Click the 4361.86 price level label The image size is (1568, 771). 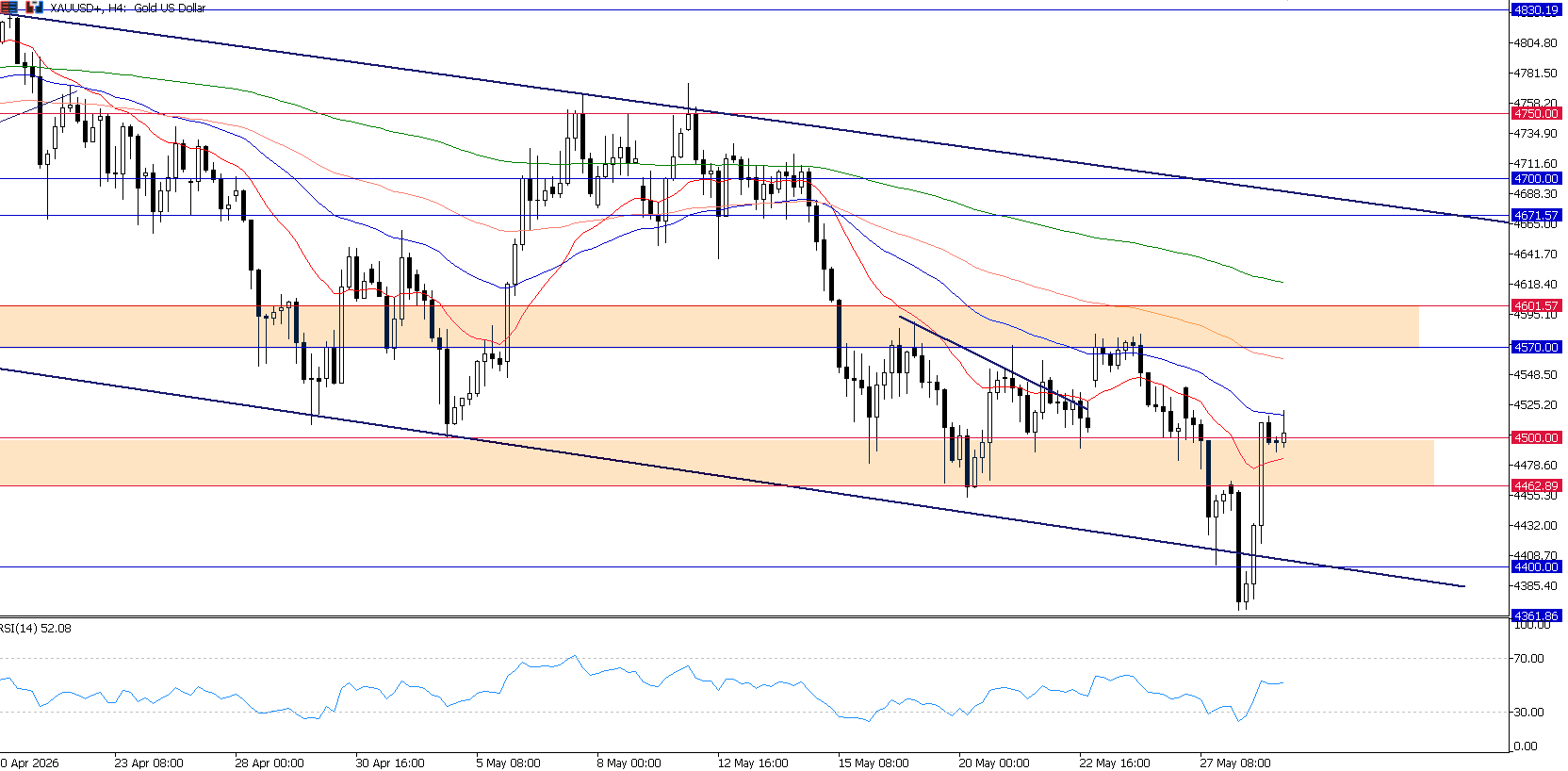tap(1535, 616)
